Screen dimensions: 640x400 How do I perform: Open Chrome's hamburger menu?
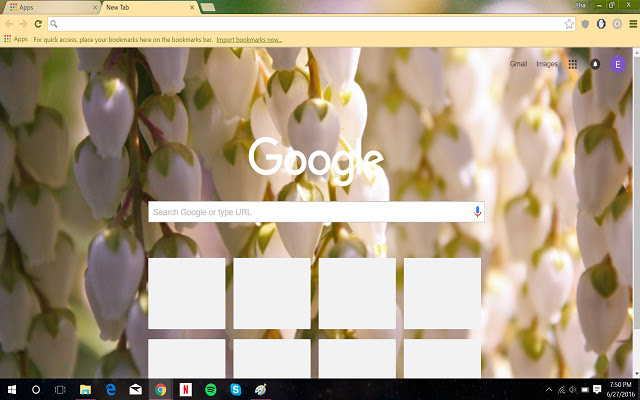pos(633,24)
